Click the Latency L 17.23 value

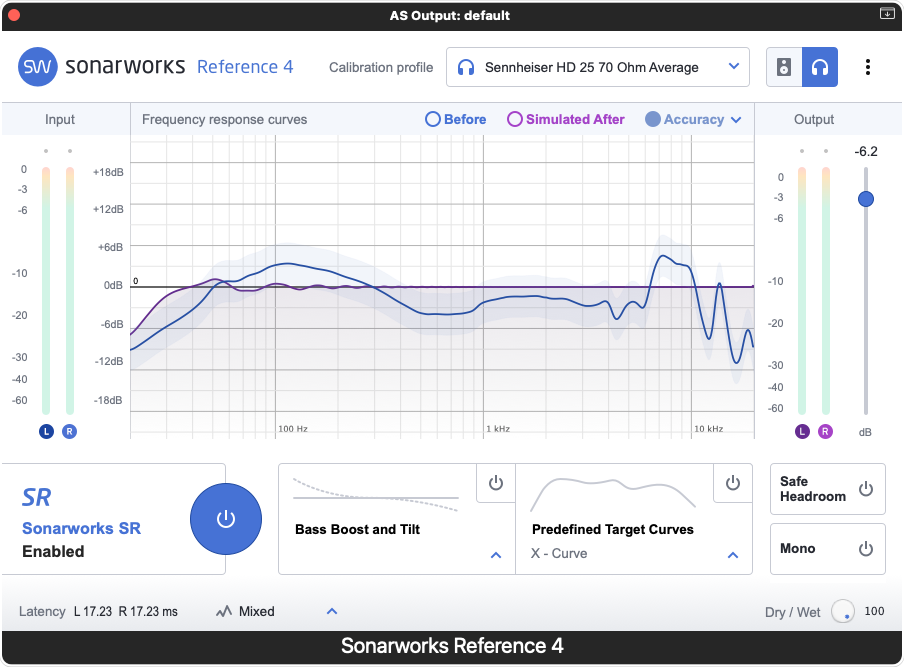tap(93, 612)
